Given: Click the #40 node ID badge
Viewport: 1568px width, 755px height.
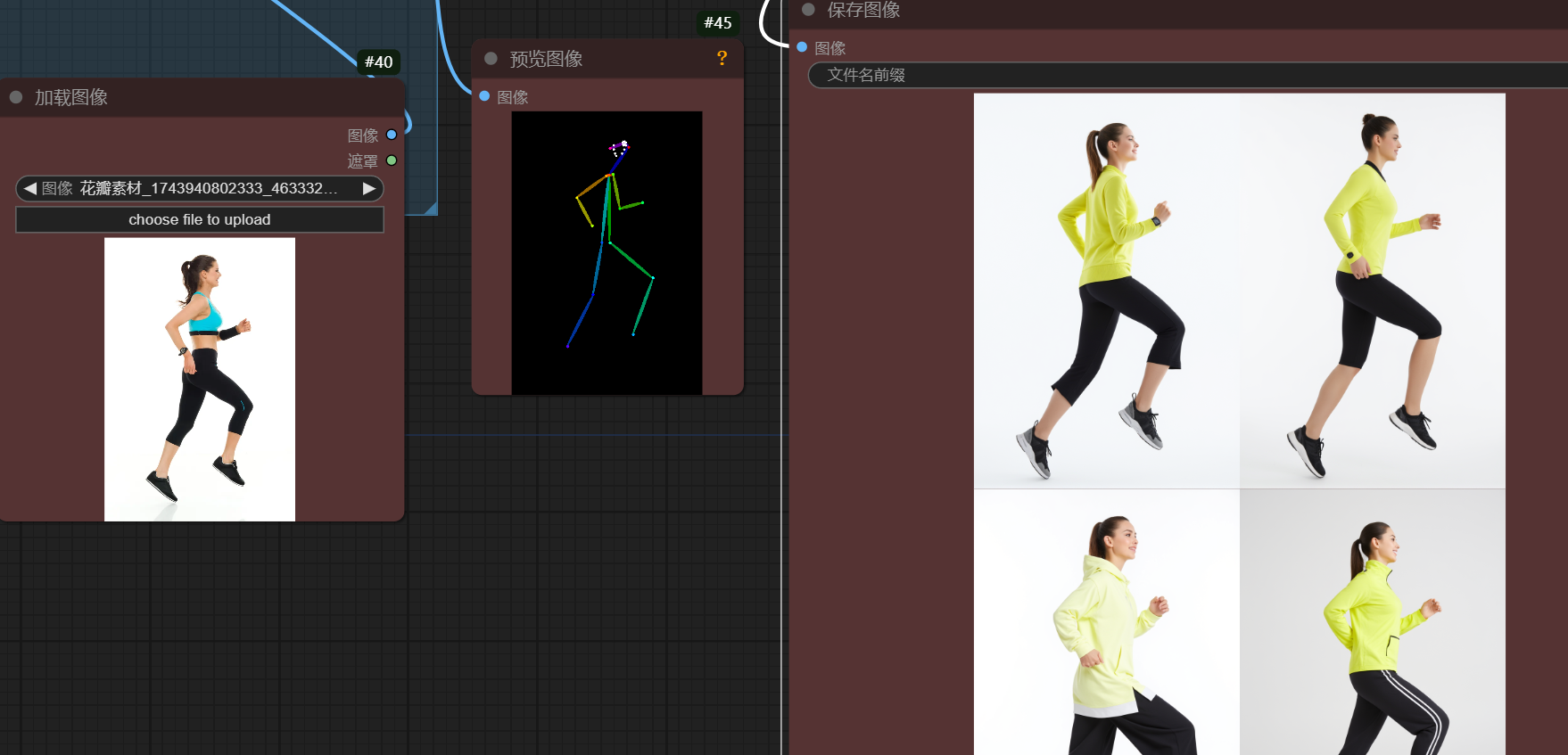Looking at the screenshot, I should coord(379,62).
